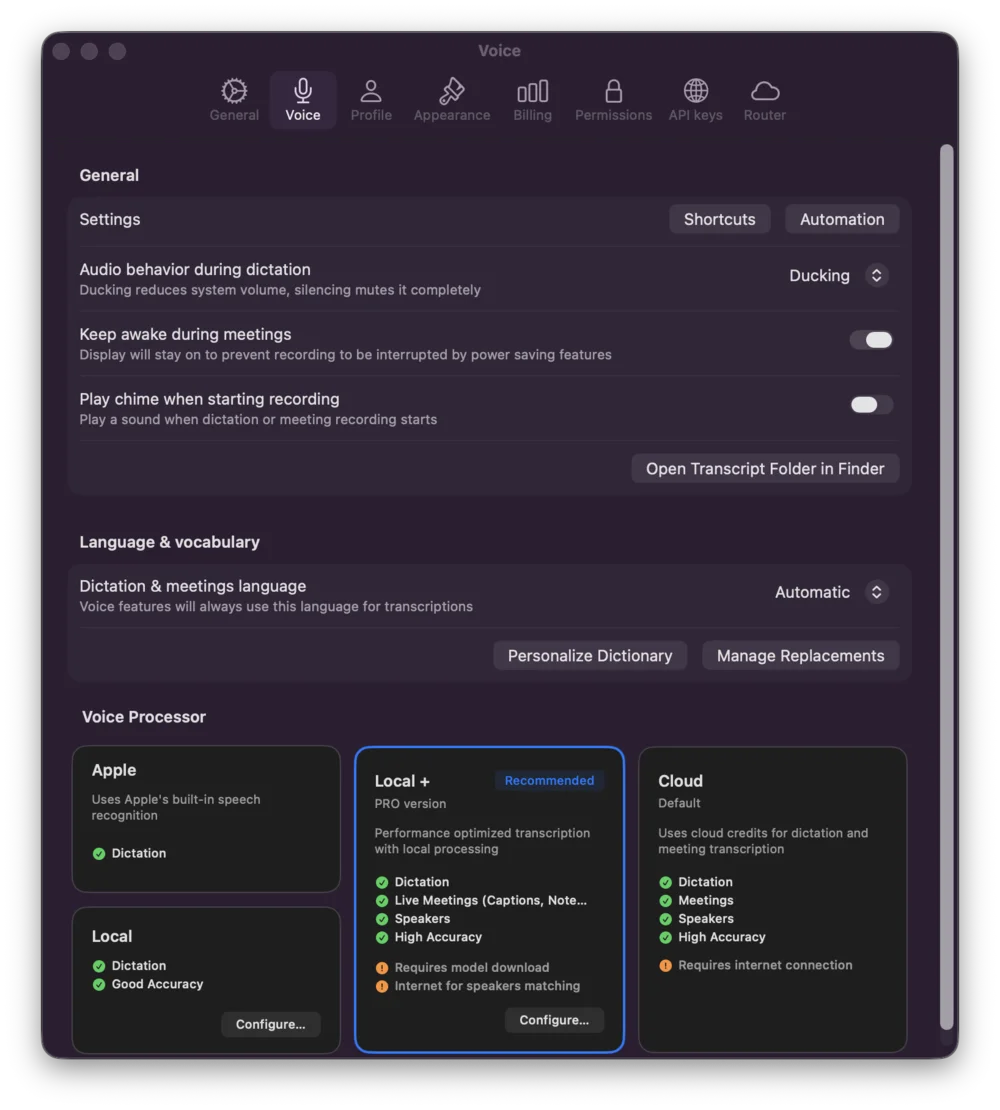Screen dimensions: 1000x1110
Task: Open Personalize Dictionary
Action: (x=589, y=655)
